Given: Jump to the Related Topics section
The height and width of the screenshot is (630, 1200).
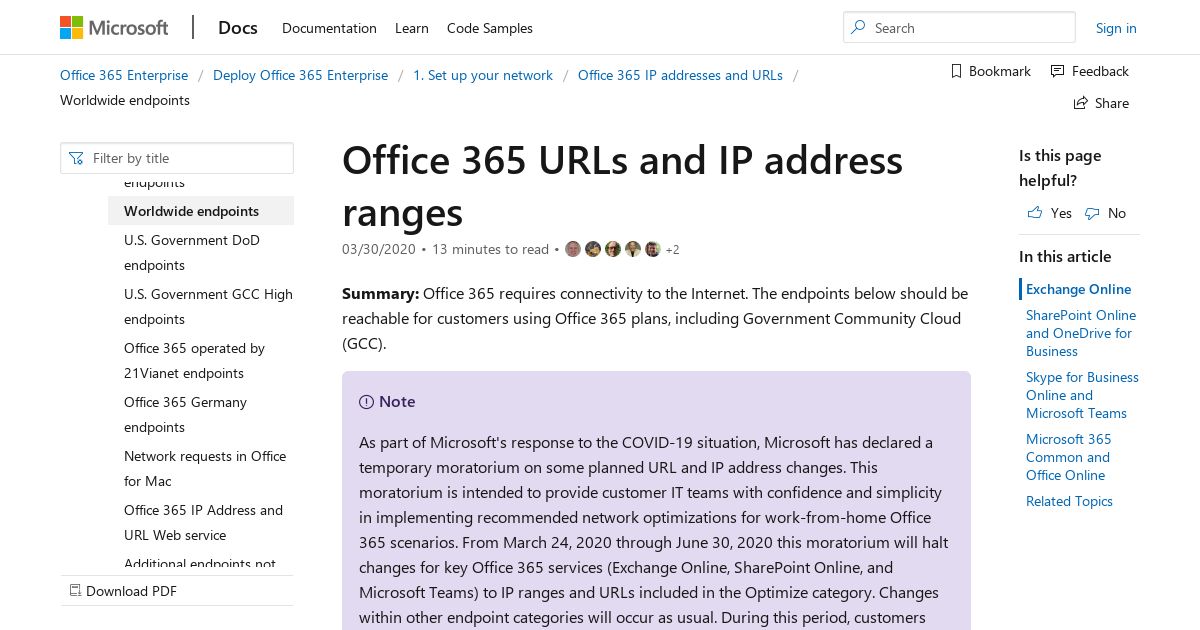Looking at the screenshot, I should pos(1069,501).
